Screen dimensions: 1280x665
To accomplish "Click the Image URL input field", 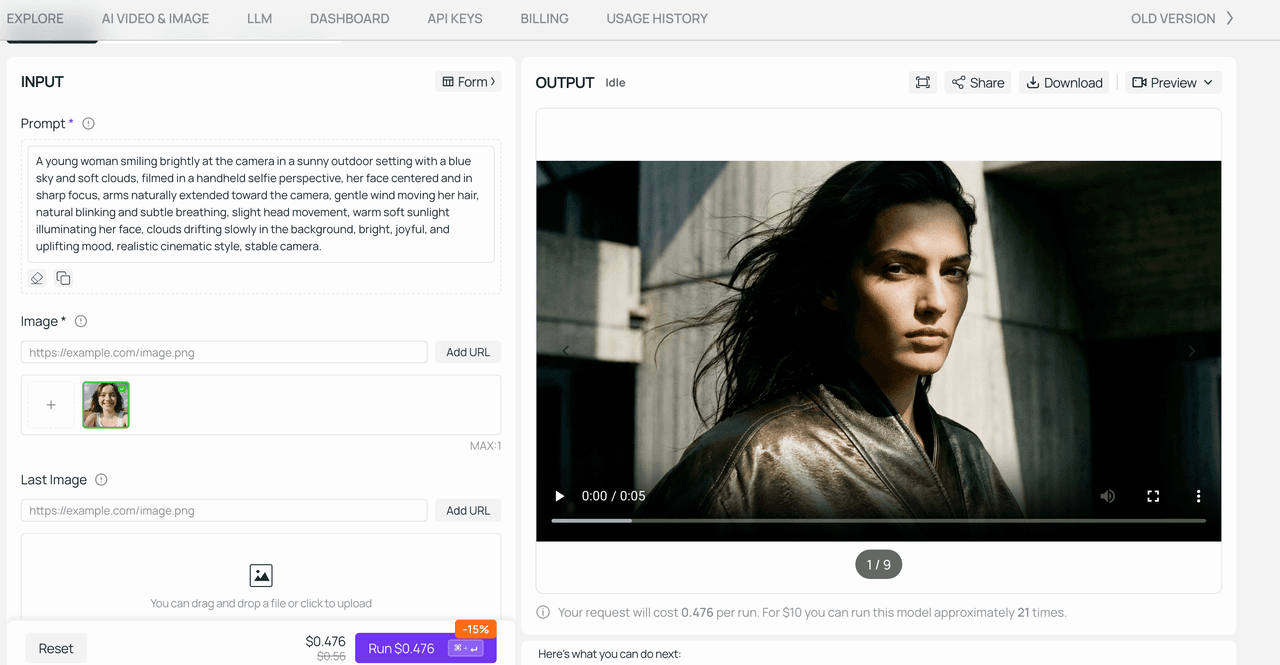I will point(224,352).
